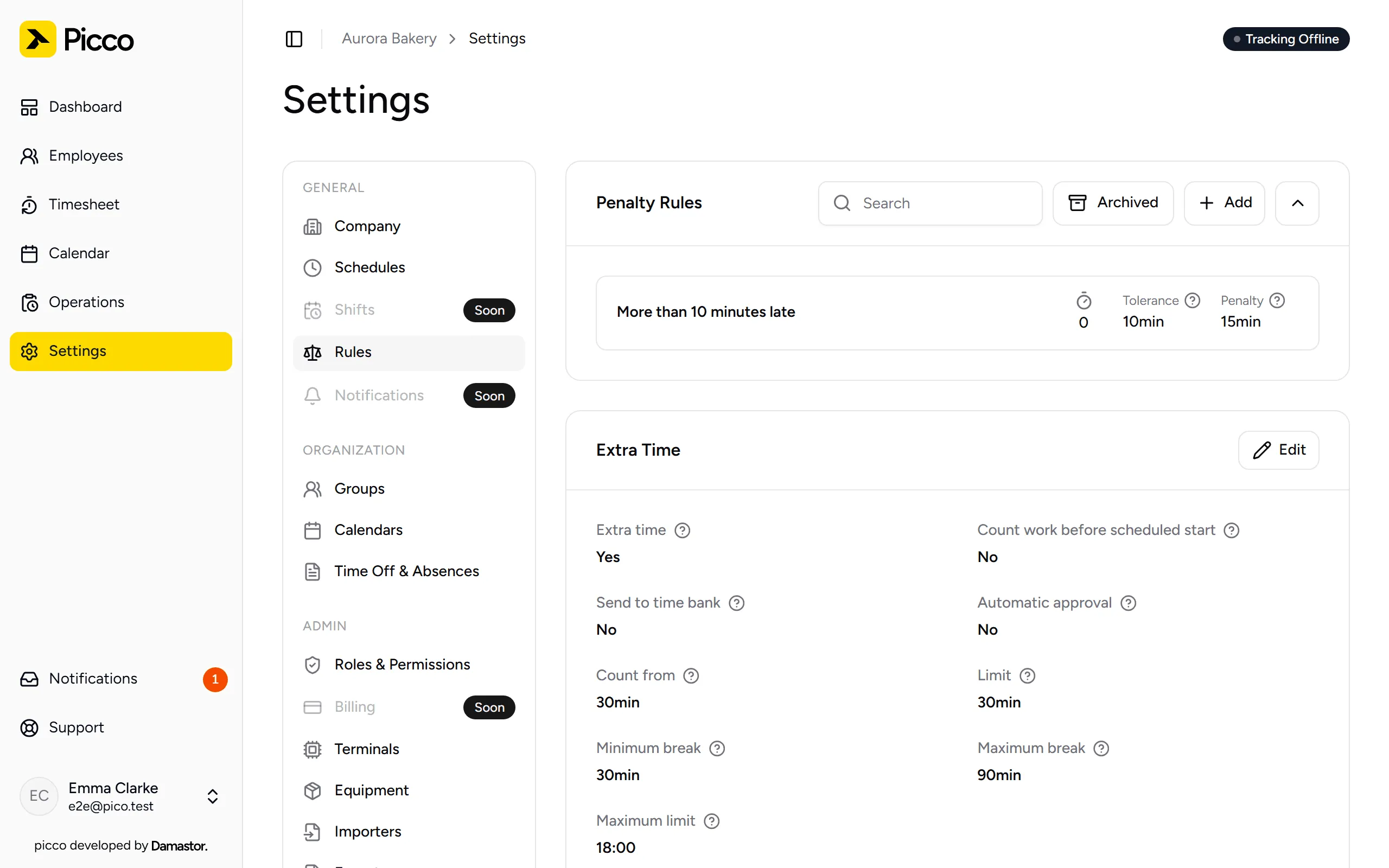The height and width of the screenshot is (868, 1389).
Task: Open Terminals settings
Action: pyautogui.click(x=409, y=749)
